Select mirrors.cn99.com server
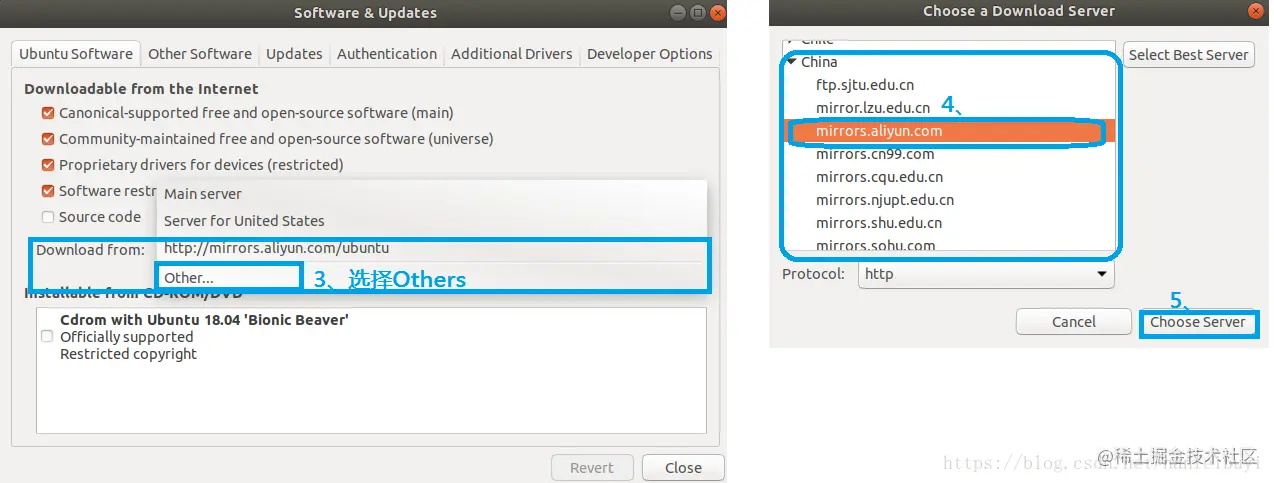This screenshot has width=1274, height=483. point(875,154)
